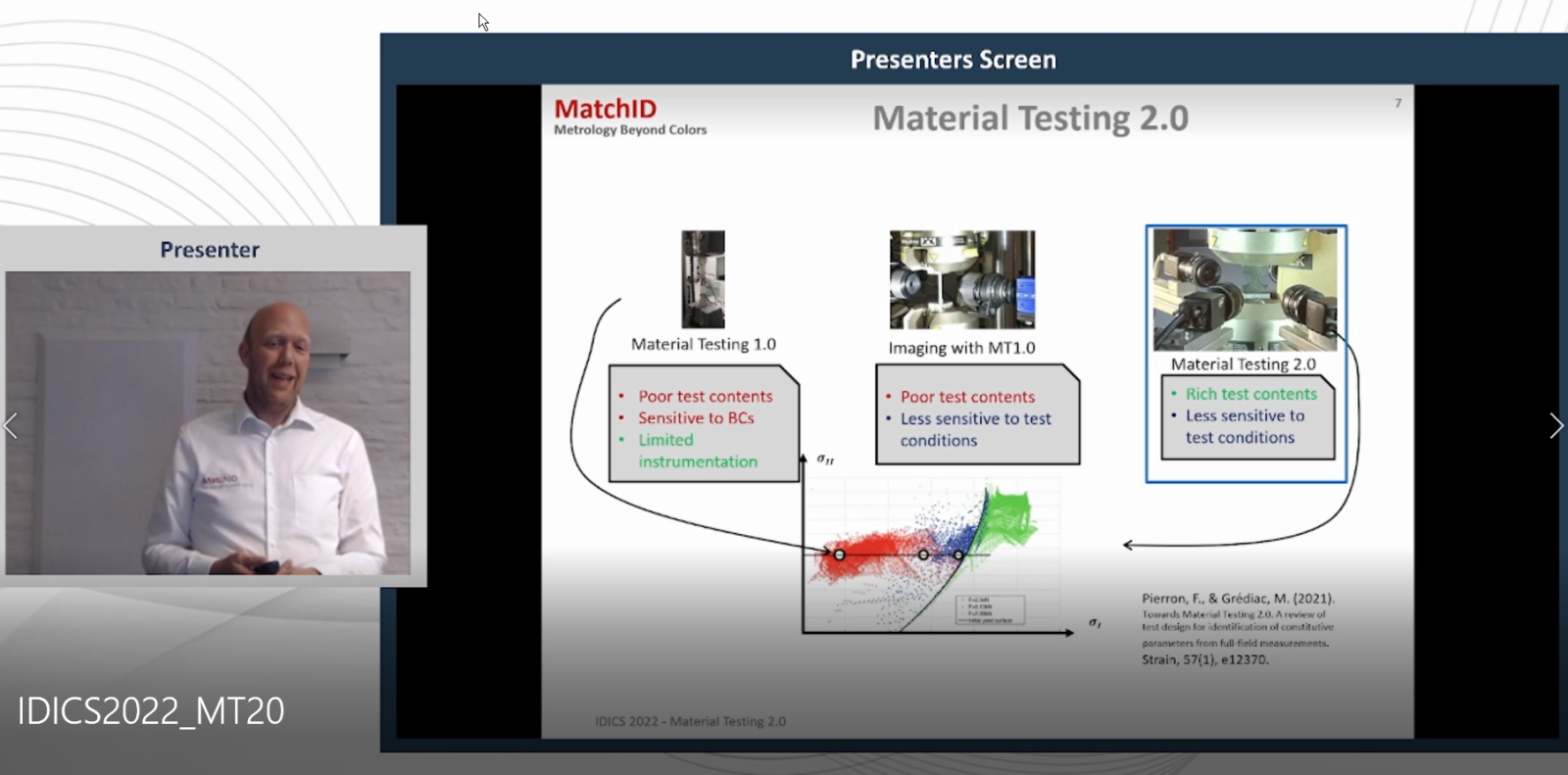The image size is (1568, 775).
Task: Click 'Imaging with MT1.0' caption
Action: tap(961, 348)
